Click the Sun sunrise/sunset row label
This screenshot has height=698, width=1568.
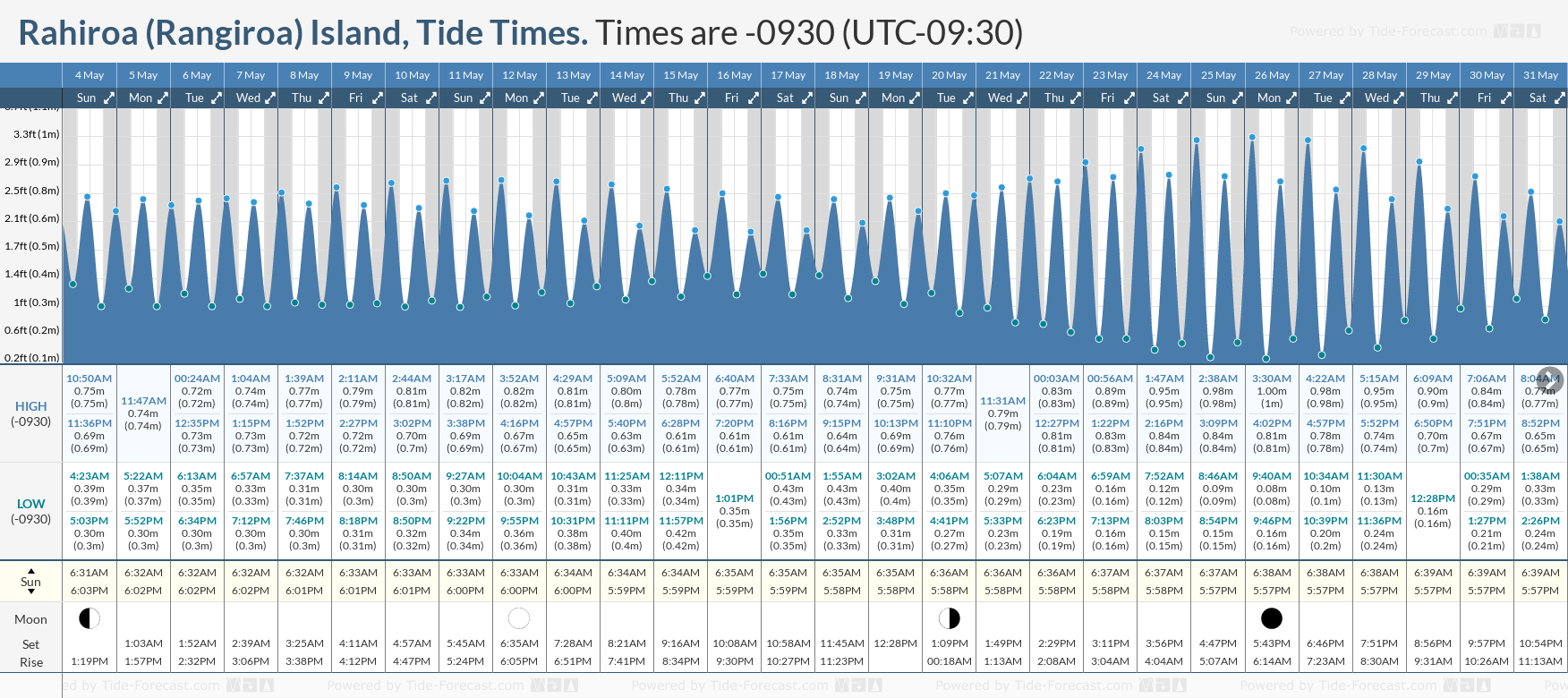(31, 582)
